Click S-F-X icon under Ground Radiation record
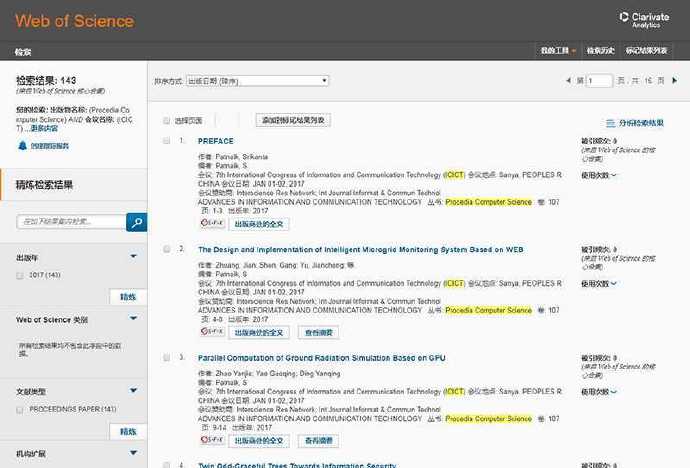 (212, 439)
